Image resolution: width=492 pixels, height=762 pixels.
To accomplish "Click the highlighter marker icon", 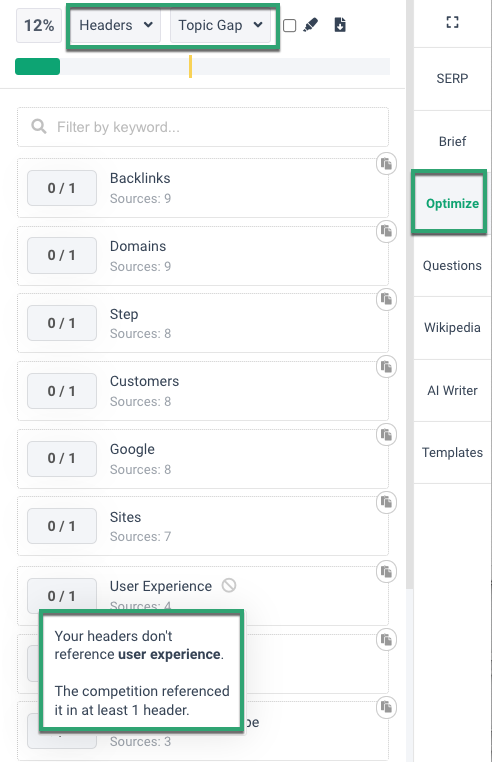I will pos(310,25).
